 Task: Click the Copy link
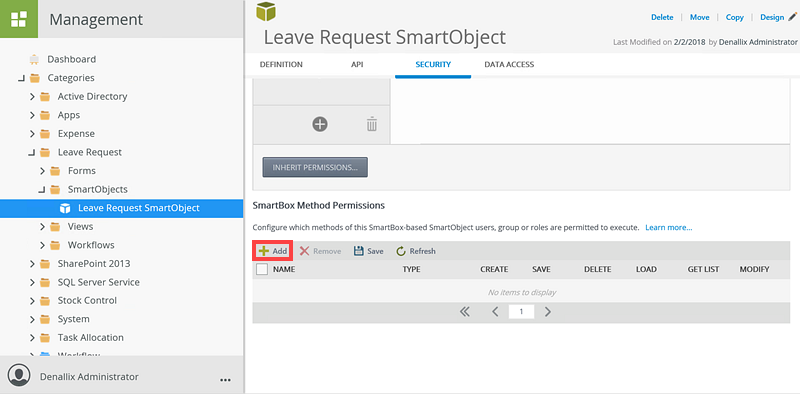point(735,17)
